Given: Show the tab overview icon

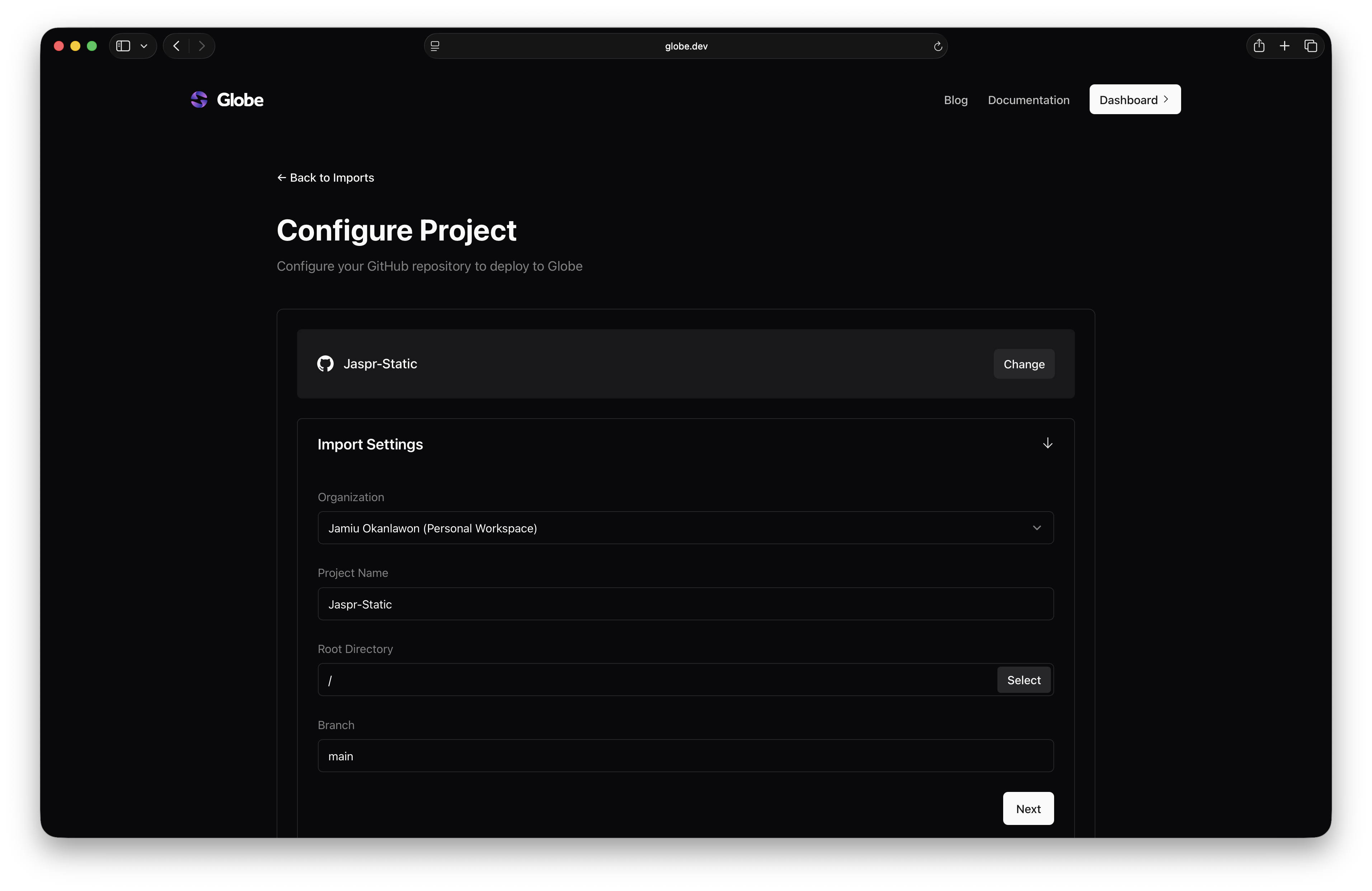Looking at the screenshot, I should point(1310,46).
